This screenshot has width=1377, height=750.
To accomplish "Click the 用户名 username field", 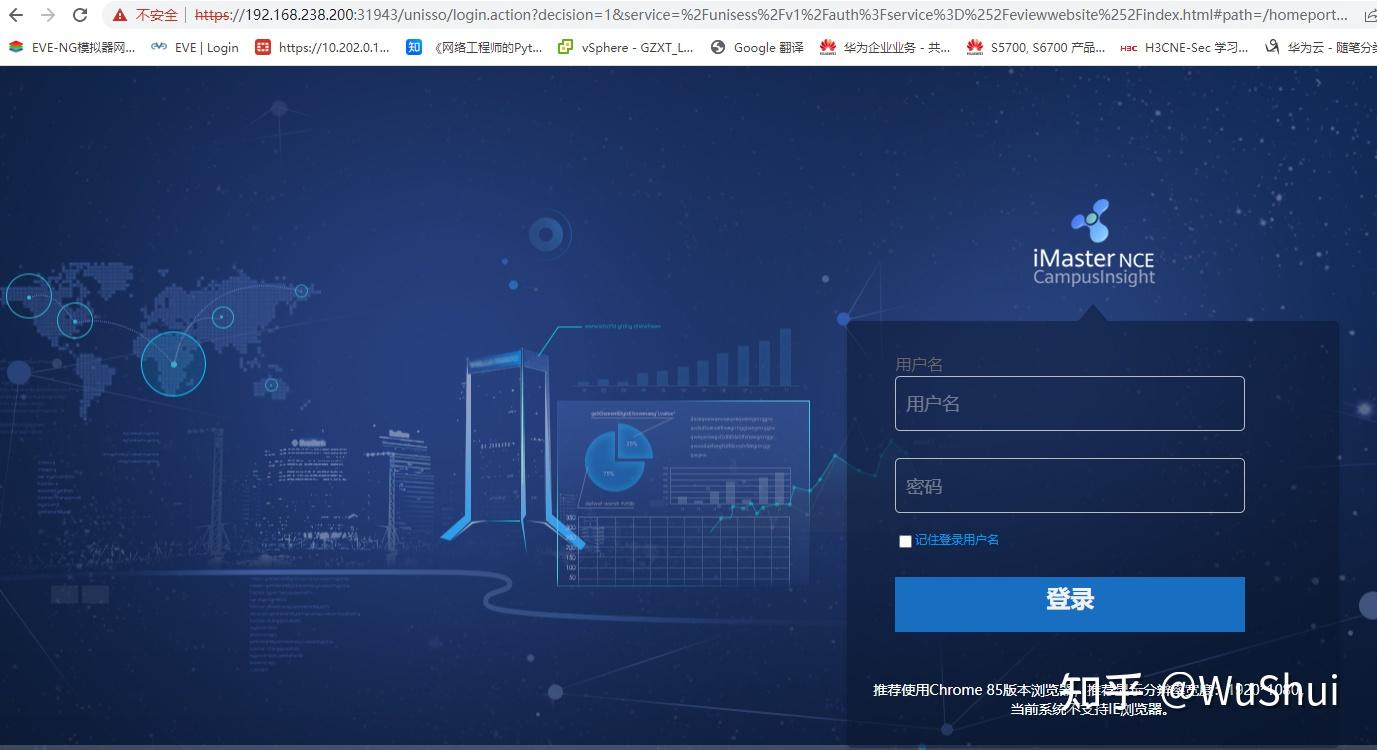I will pos(1068,403).
